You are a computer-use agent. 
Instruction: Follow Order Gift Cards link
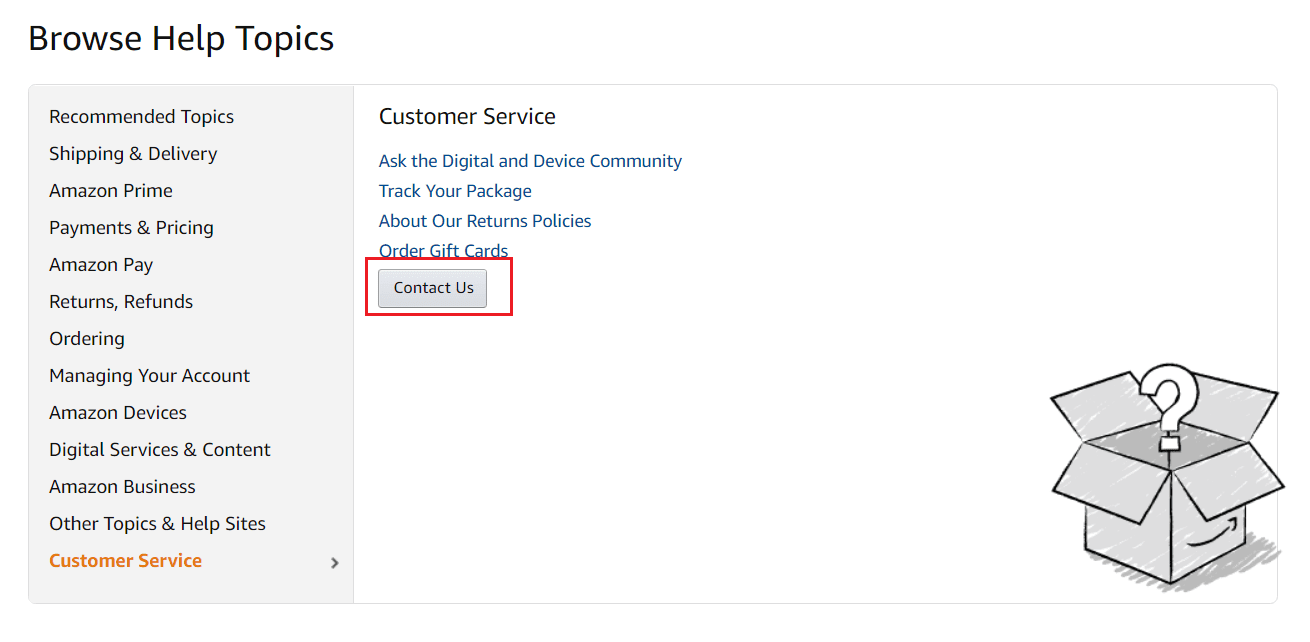click(x=443, y=251)
